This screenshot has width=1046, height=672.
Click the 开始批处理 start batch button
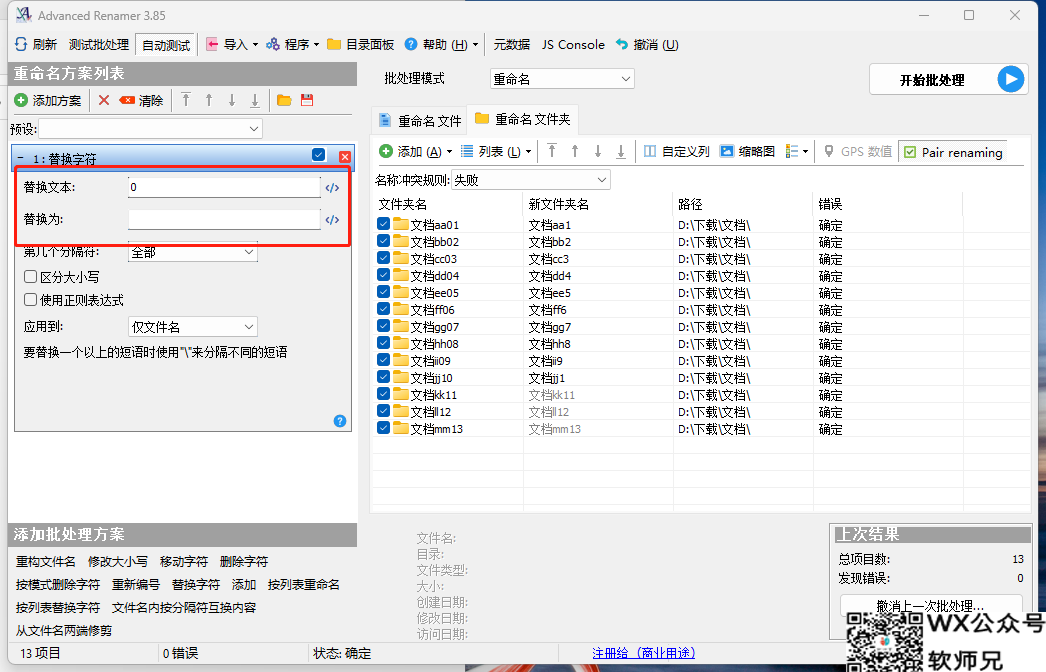pyautogui.click(x=948, y=79)
